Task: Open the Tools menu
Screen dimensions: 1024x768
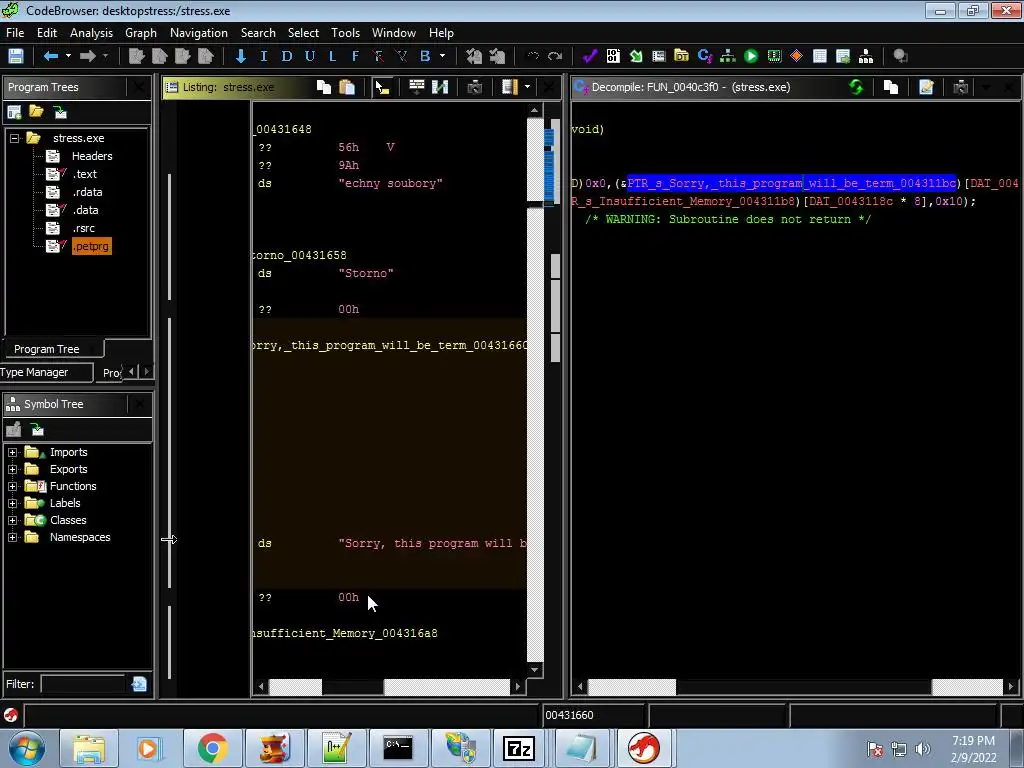Action: (x=345, y=33)
